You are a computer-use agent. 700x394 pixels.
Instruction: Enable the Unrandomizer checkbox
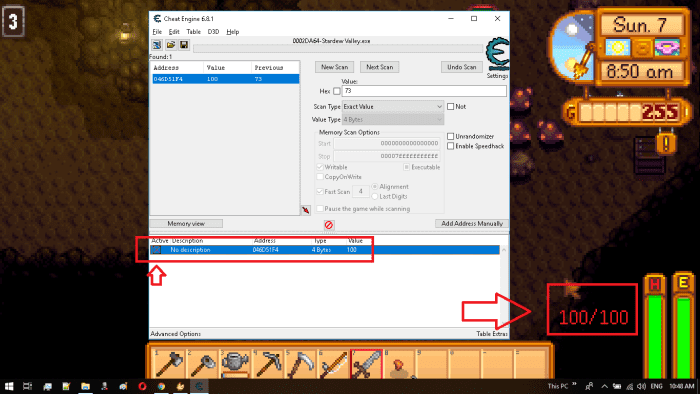(x=450, y=136)
